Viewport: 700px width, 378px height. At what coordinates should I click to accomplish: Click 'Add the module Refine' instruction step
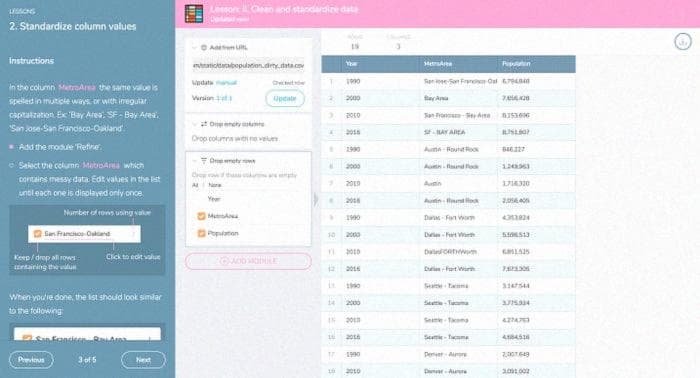click(x=60, y=147)
